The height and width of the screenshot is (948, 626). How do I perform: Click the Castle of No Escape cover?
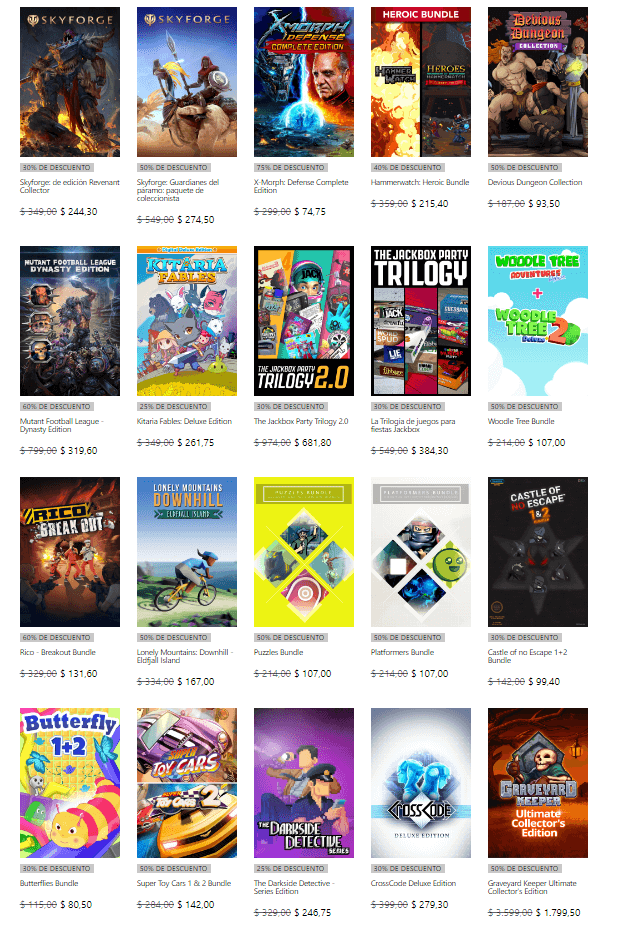click(538, 552)
